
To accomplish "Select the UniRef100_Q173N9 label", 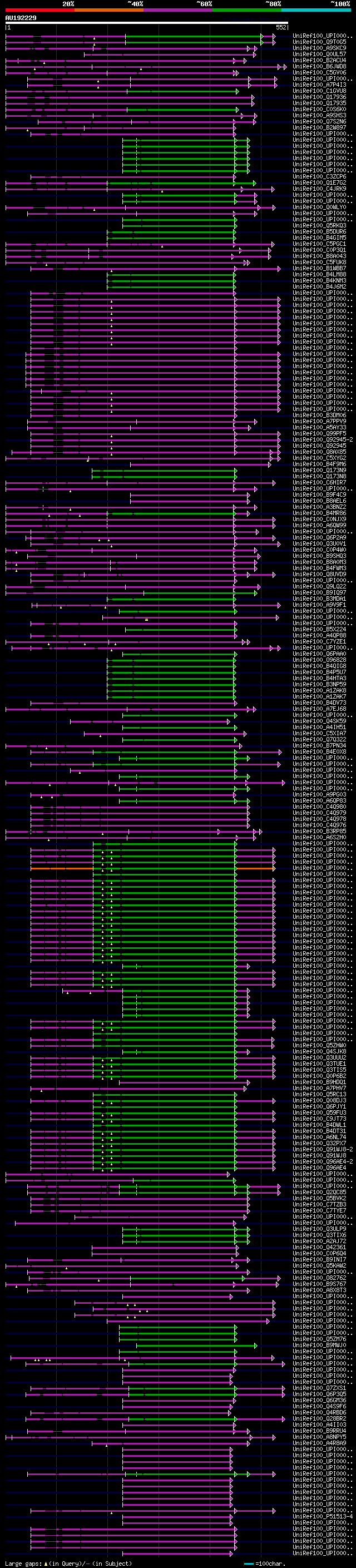I will coord(319,470).
